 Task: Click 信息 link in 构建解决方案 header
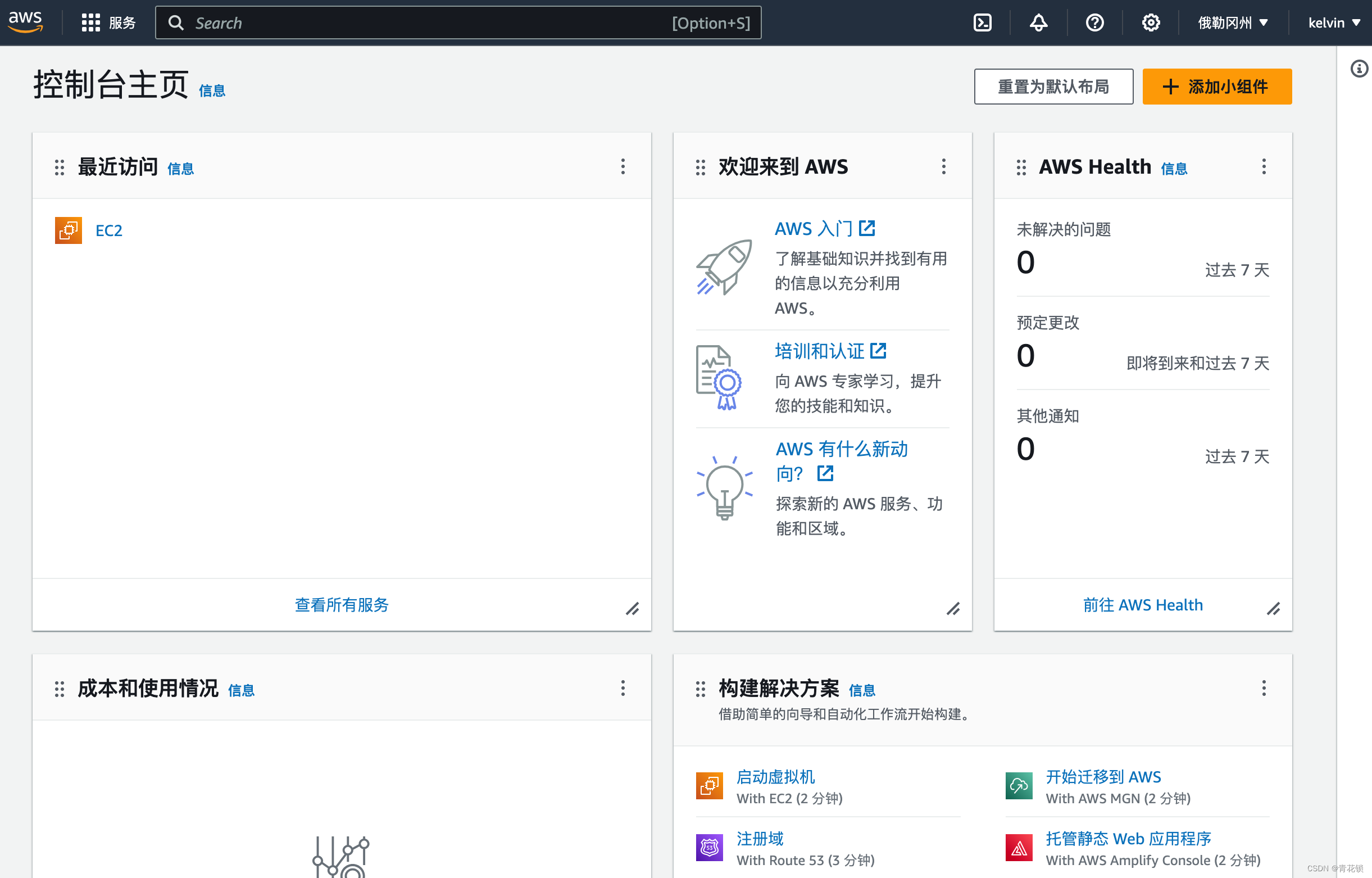(x=862, y=690)
